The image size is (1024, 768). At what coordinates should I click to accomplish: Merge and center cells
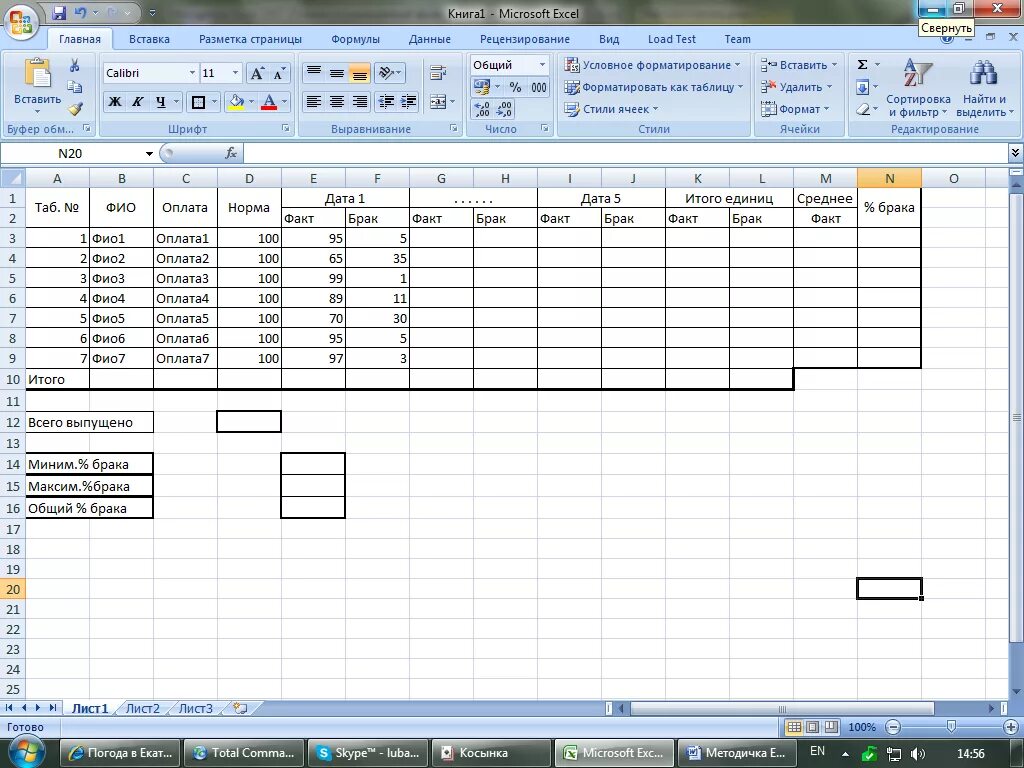[438, 102]
